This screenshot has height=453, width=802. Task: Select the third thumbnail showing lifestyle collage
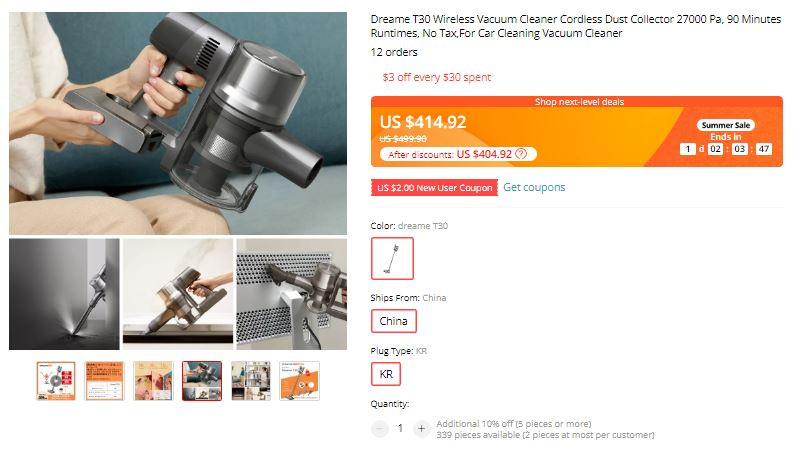click(x=153, y=381)
